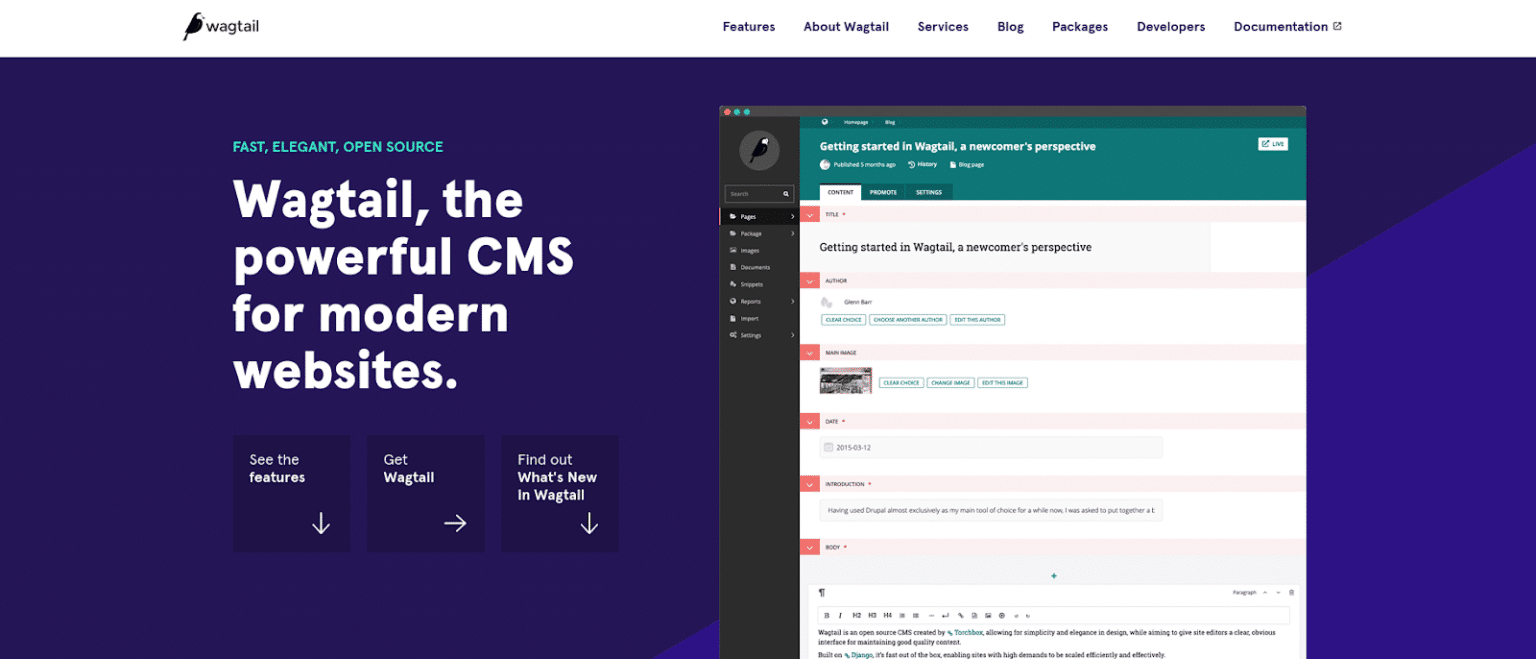
Task: Click the bird avatar in admin sidebar
Action: 759,150
